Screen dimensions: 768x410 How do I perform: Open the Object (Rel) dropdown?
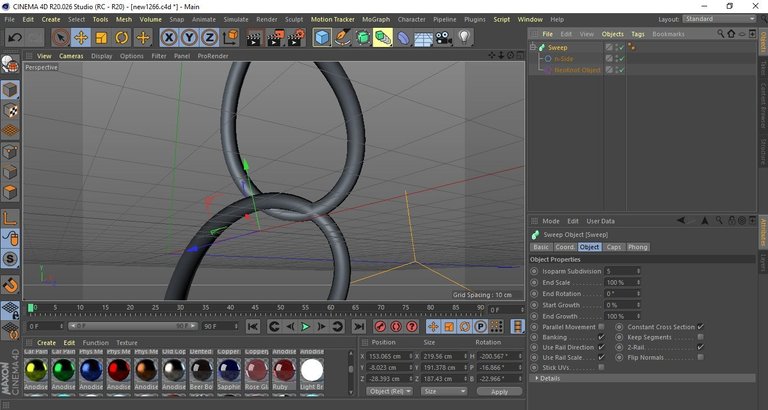pos(389,391)
